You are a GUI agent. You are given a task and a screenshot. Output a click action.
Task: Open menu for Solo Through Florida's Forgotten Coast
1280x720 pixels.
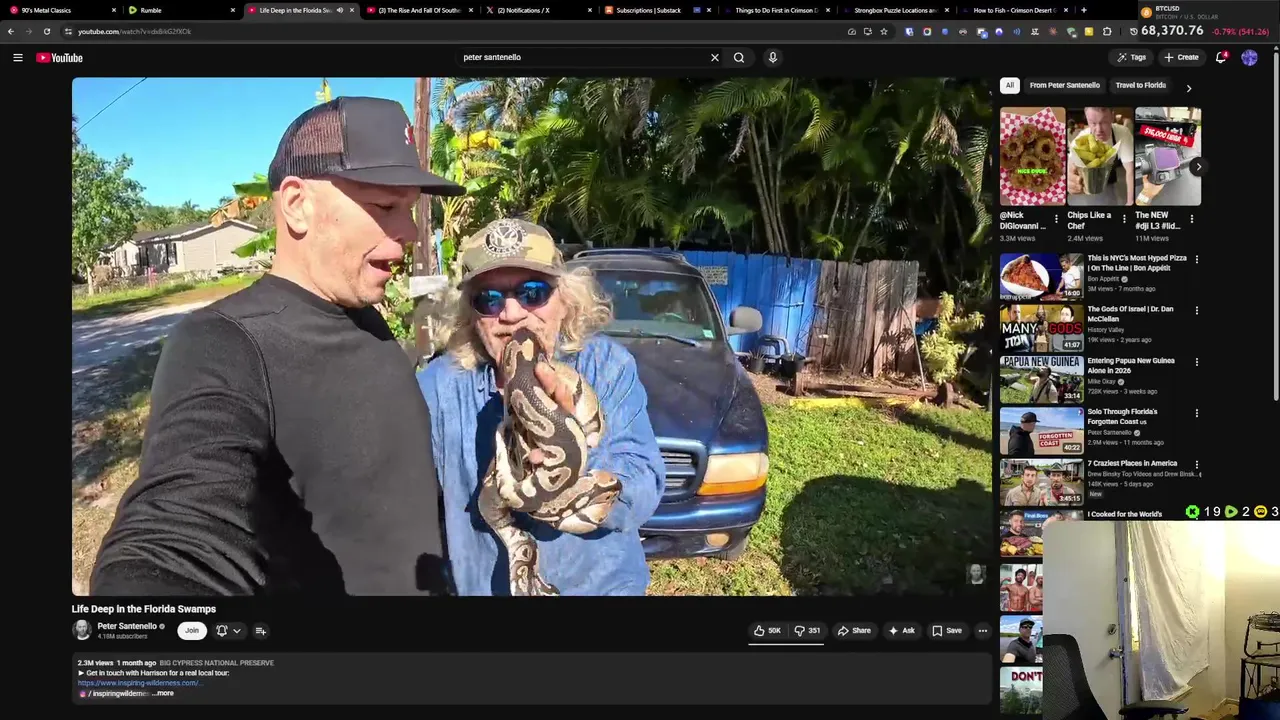(1196, 413)
